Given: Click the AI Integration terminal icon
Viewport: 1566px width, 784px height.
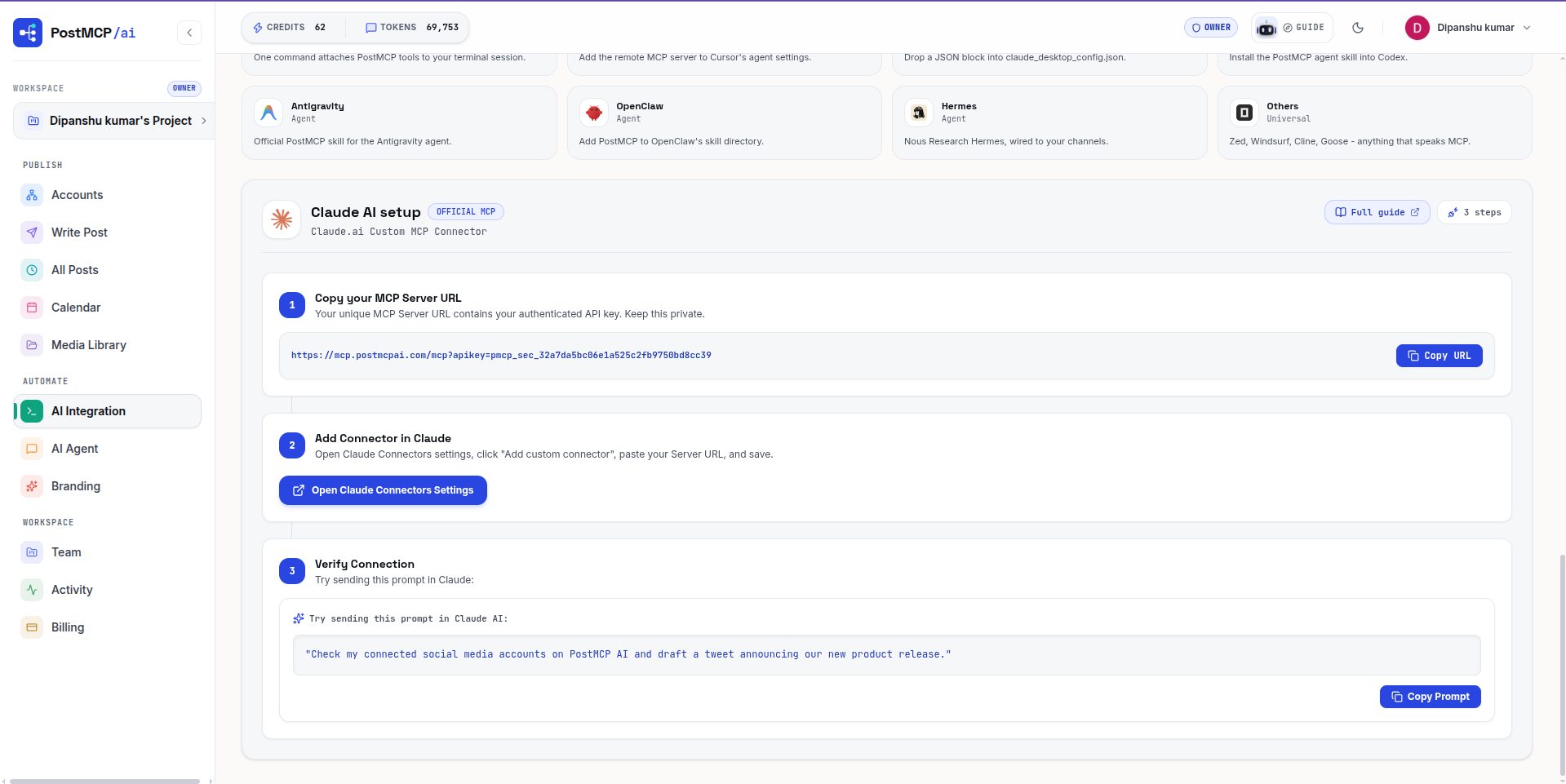Looking at the screenshot, I should coord(32,411).
